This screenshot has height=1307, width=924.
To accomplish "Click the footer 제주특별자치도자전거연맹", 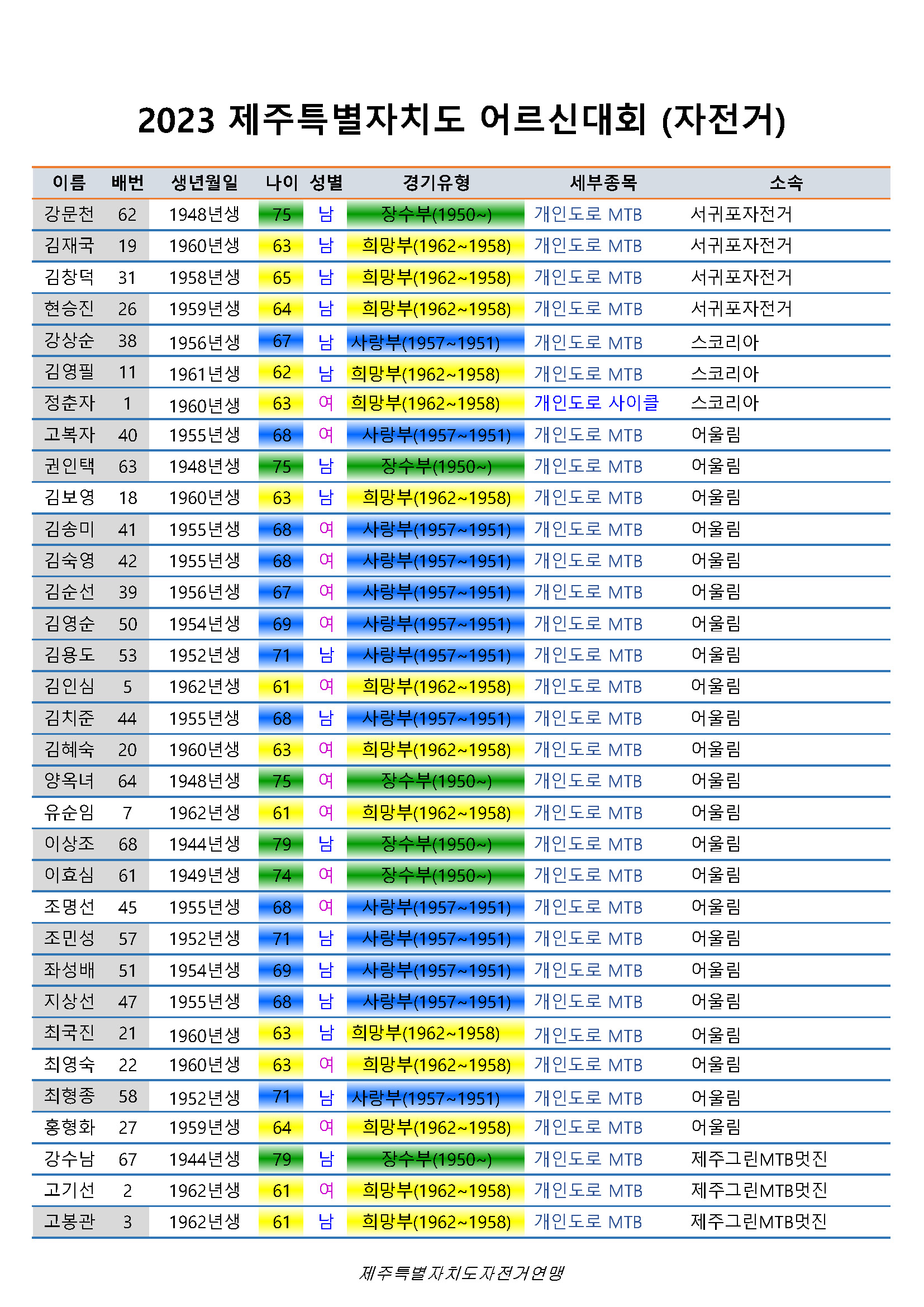I will [x=461, y=1273].
